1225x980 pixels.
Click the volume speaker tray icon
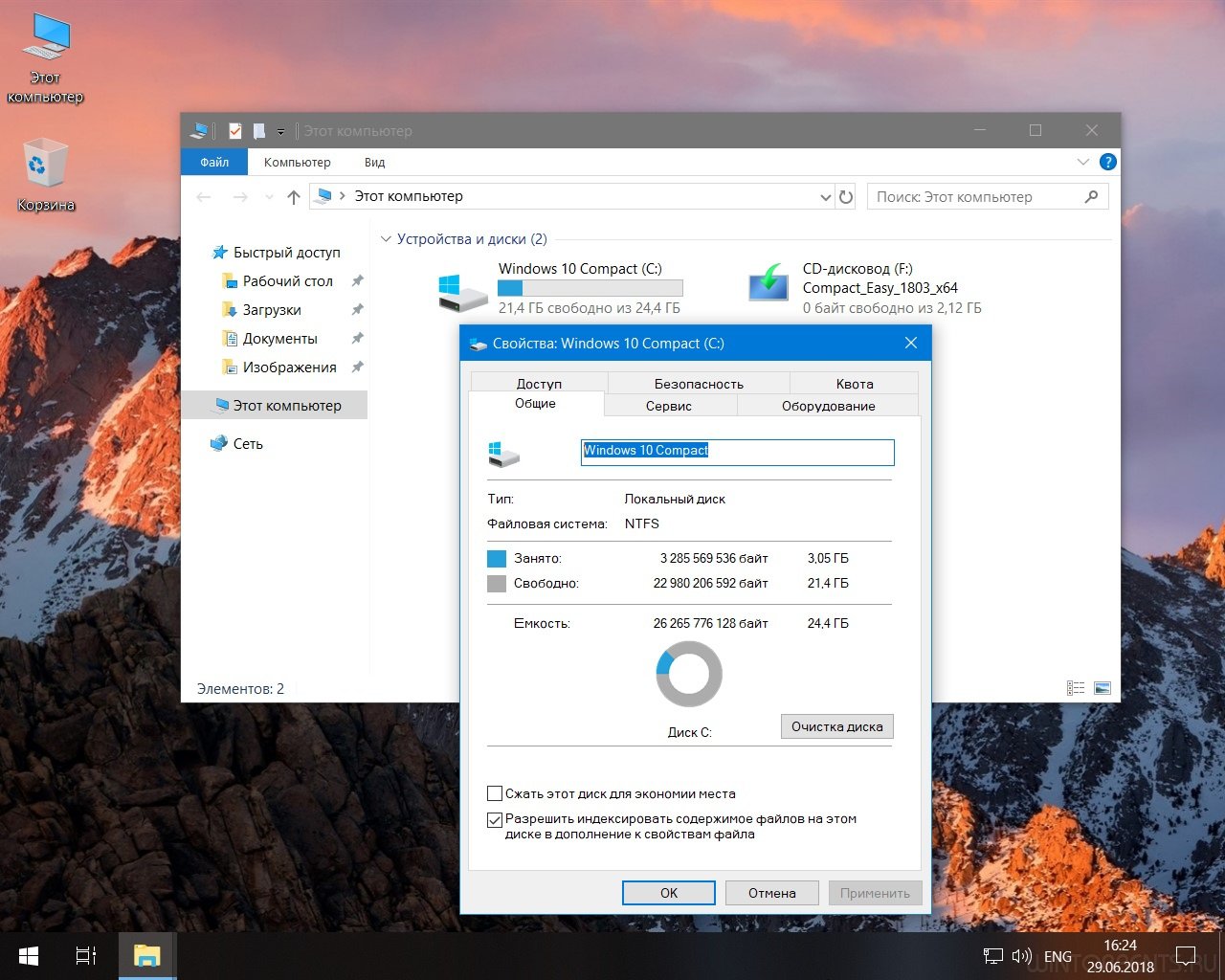1021,956
